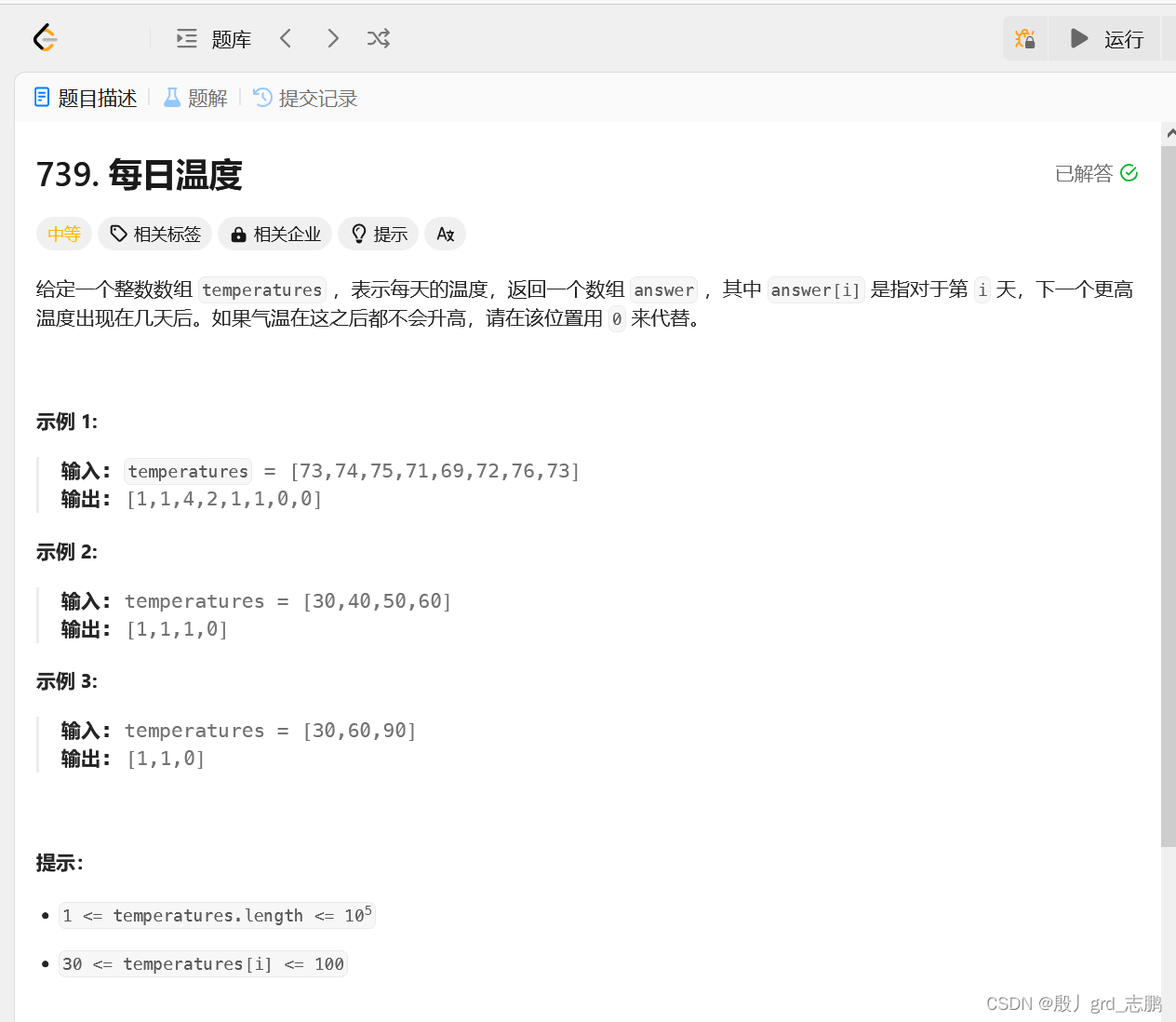Click the 中等 difficulty badge
This screenshot has height=1022, width=1176.
point(63,234)
